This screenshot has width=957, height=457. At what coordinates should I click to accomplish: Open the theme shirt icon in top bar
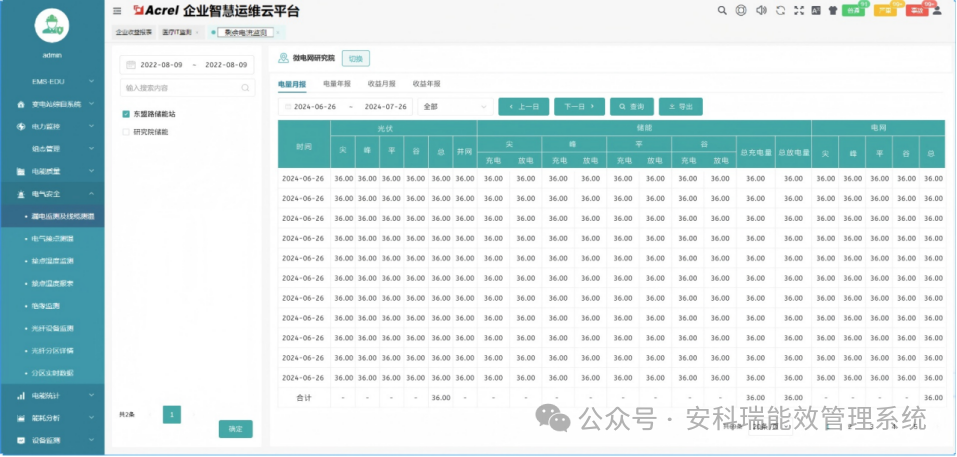pyautogui.click(x=833, y=10)
